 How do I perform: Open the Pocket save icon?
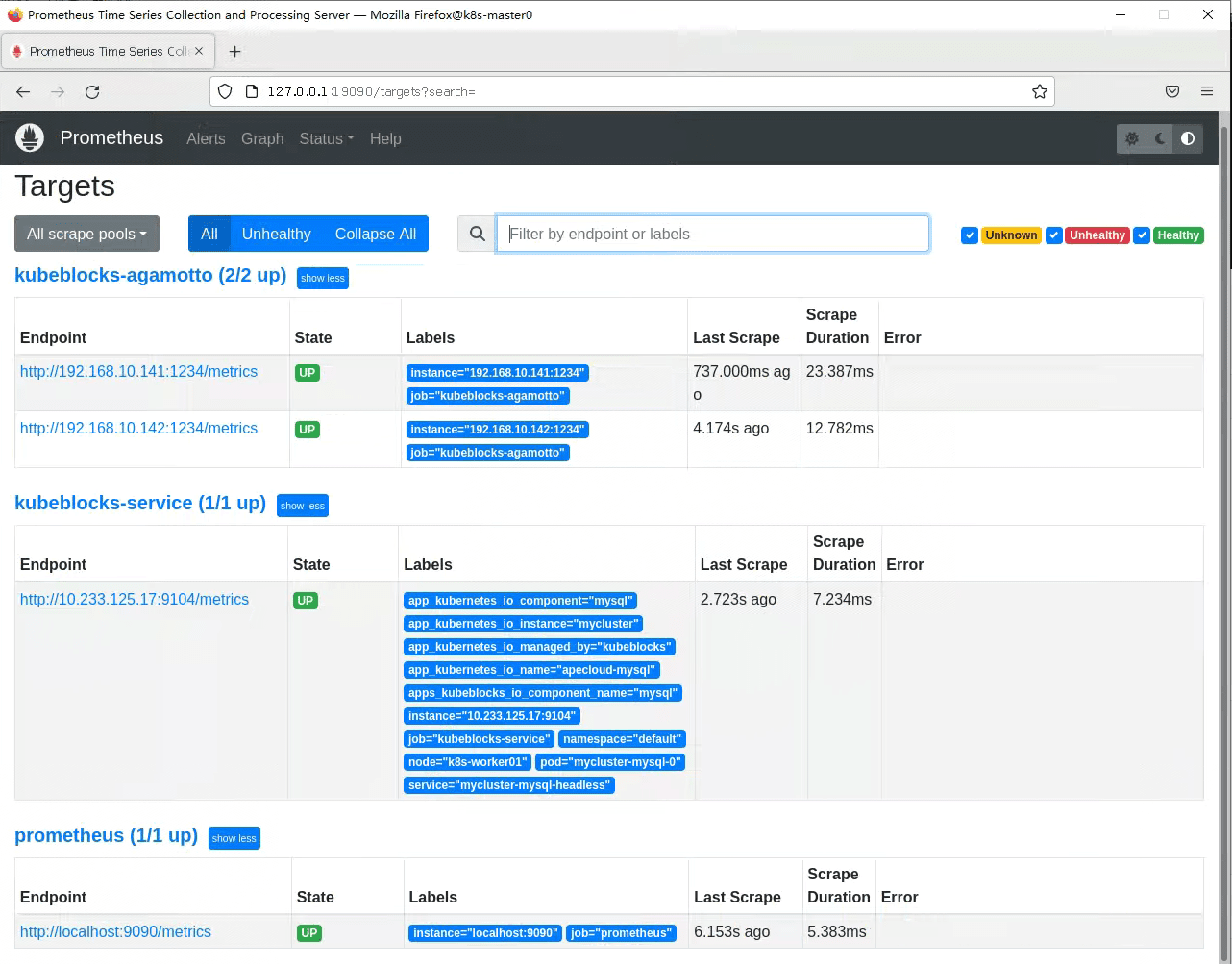(1172, 91)
